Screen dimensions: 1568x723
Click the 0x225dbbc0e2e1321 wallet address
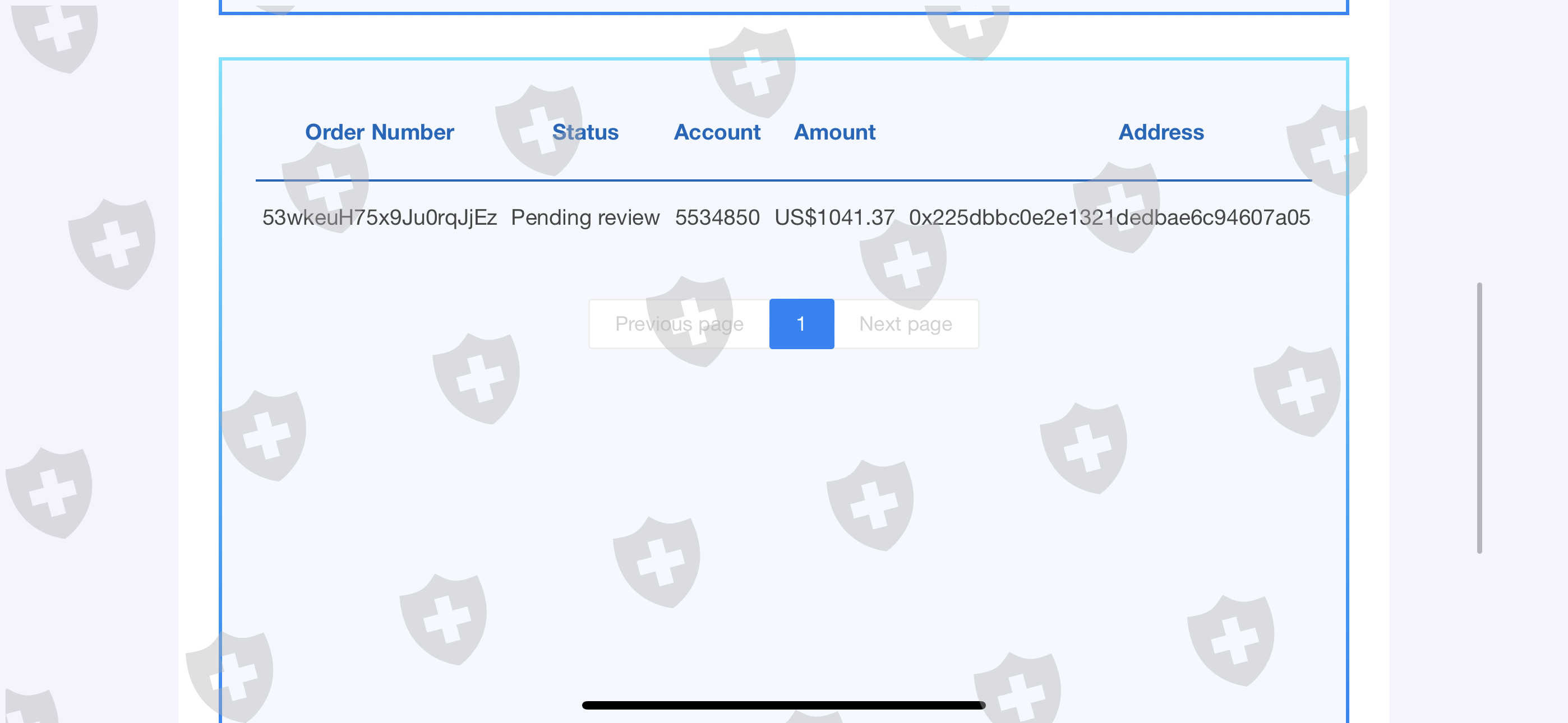pos(1109,217)
